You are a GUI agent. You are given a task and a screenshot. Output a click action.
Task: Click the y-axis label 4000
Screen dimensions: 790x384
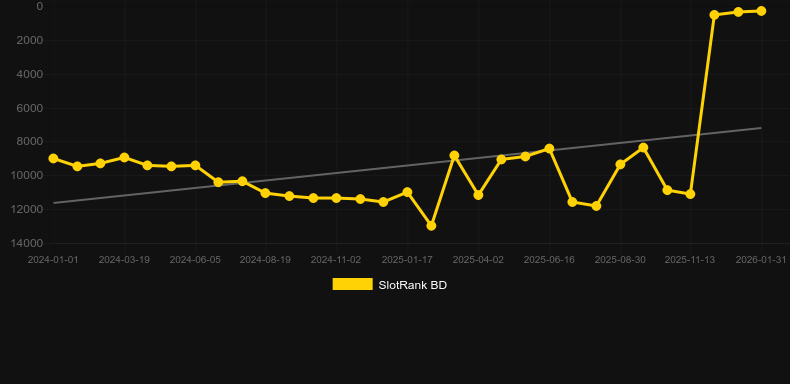30,75
